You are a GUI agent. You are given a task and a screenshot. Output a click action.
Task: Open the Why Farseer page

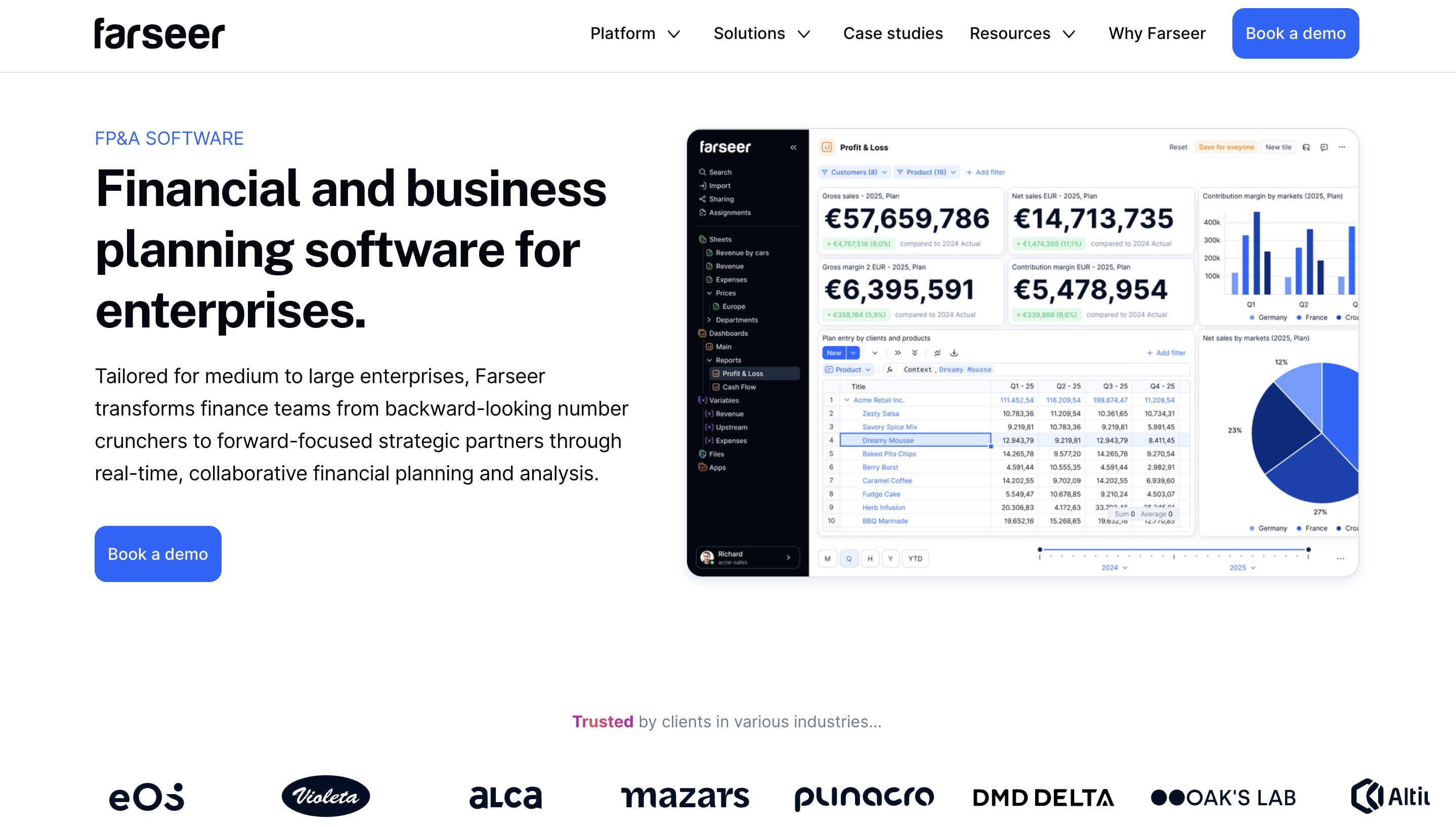pyautogui.click(x=1157, y=33)
